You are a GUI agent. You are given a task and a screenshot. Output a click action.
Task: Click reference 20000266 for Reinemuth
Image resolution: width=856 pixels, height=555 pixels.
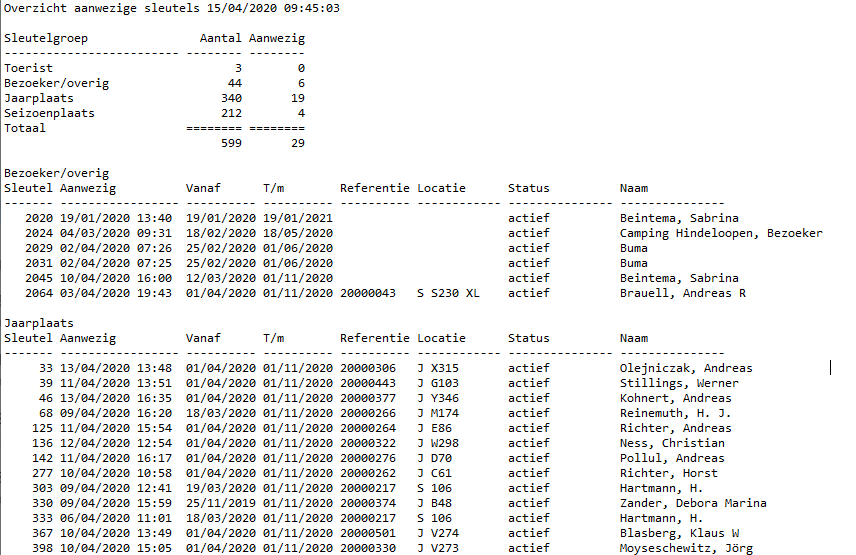[x=368, y=413]
